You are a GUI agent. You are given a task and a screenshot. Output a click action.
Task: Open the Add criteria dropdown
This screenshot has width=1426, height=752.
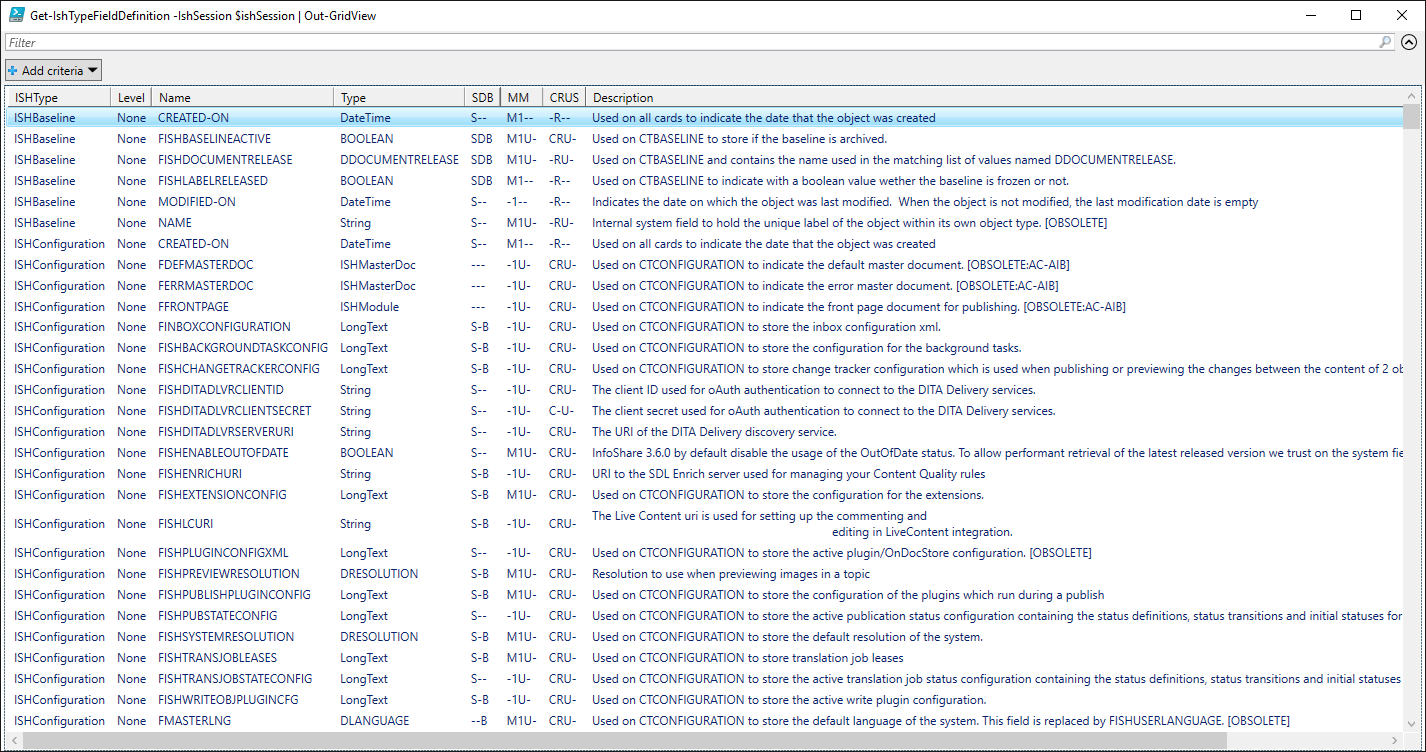click(54, 70)
